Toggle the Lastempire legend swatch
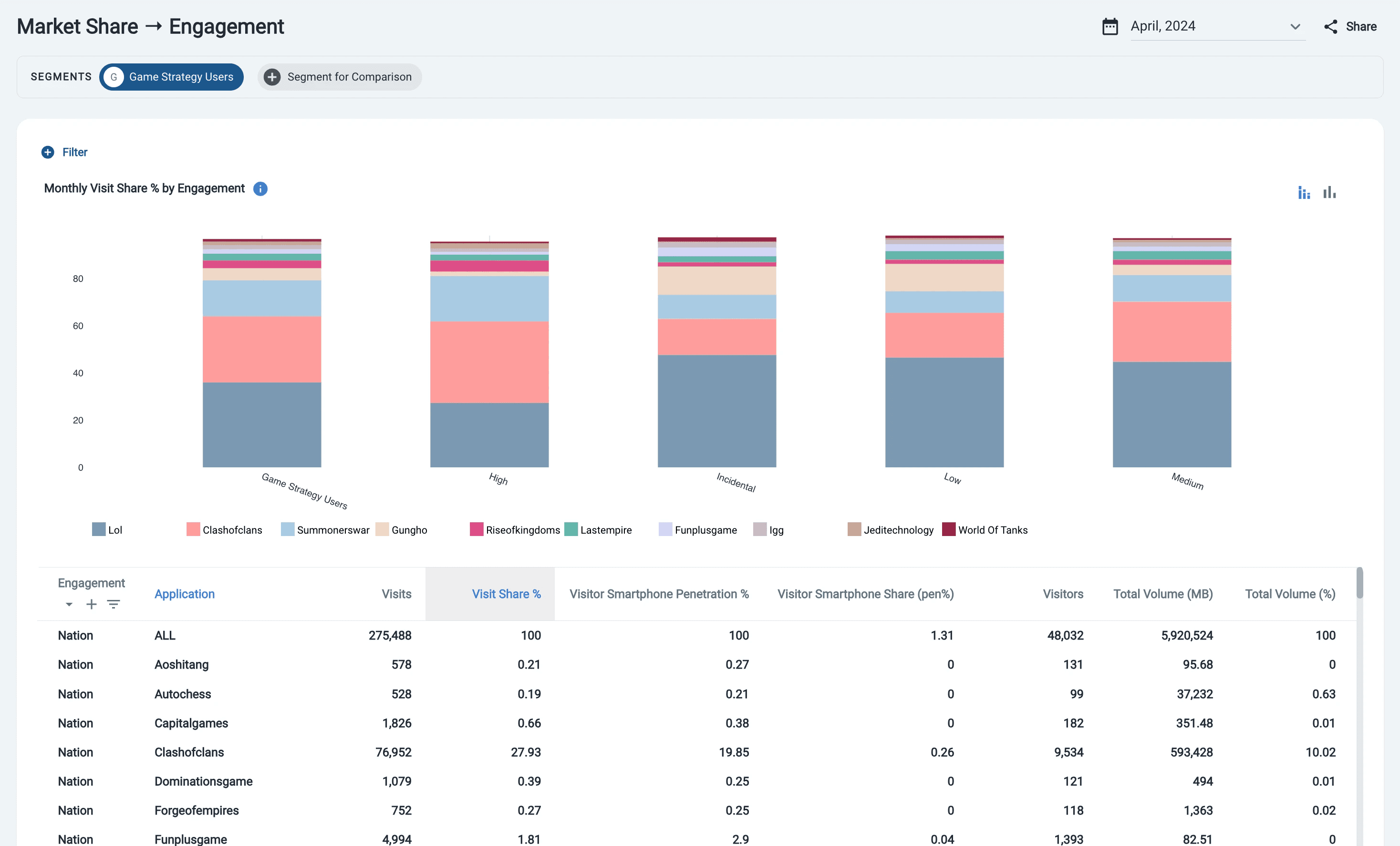The height and width of the screenshot is (846, 1400). [x=571, y=529]
